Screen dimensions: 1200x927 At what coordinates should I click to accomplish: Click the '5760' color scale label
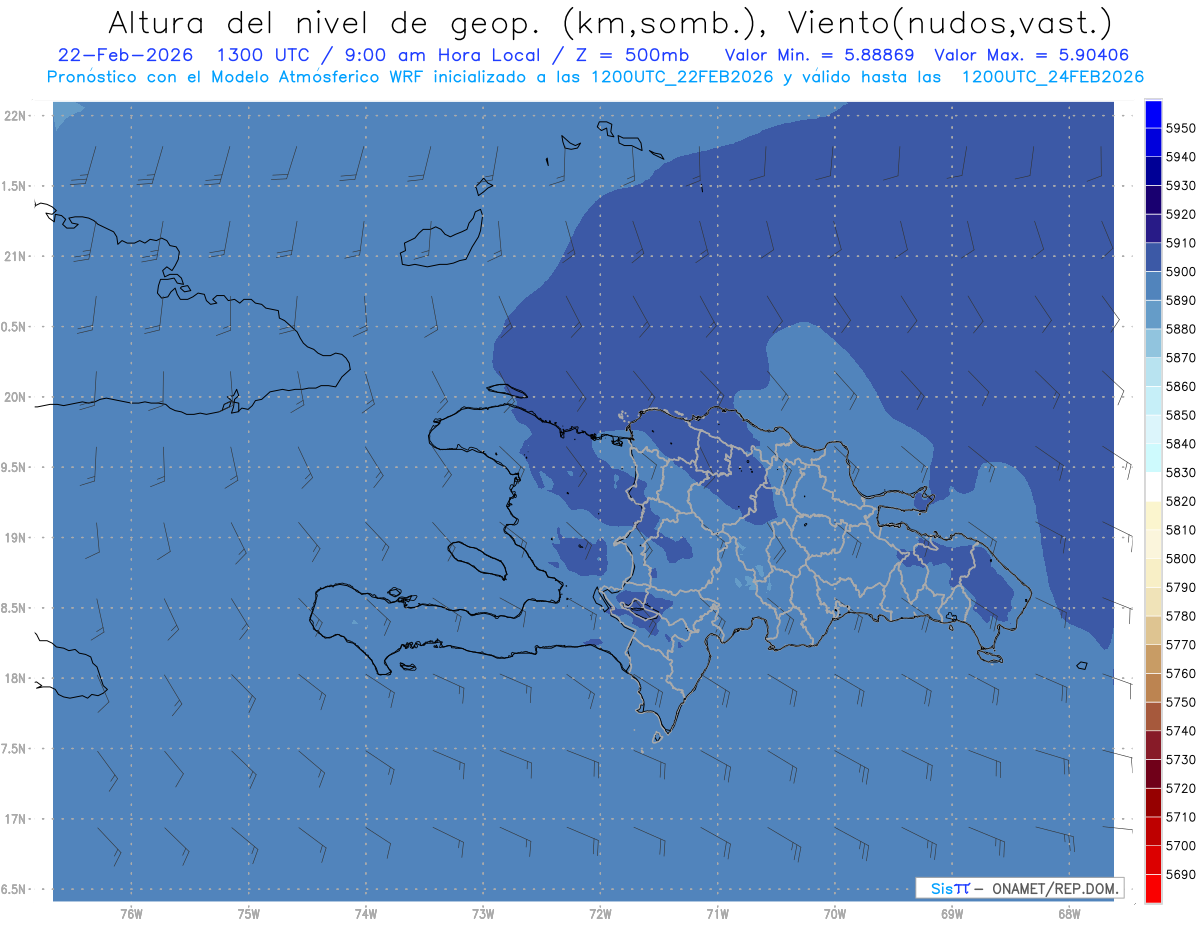point(1180,673)
